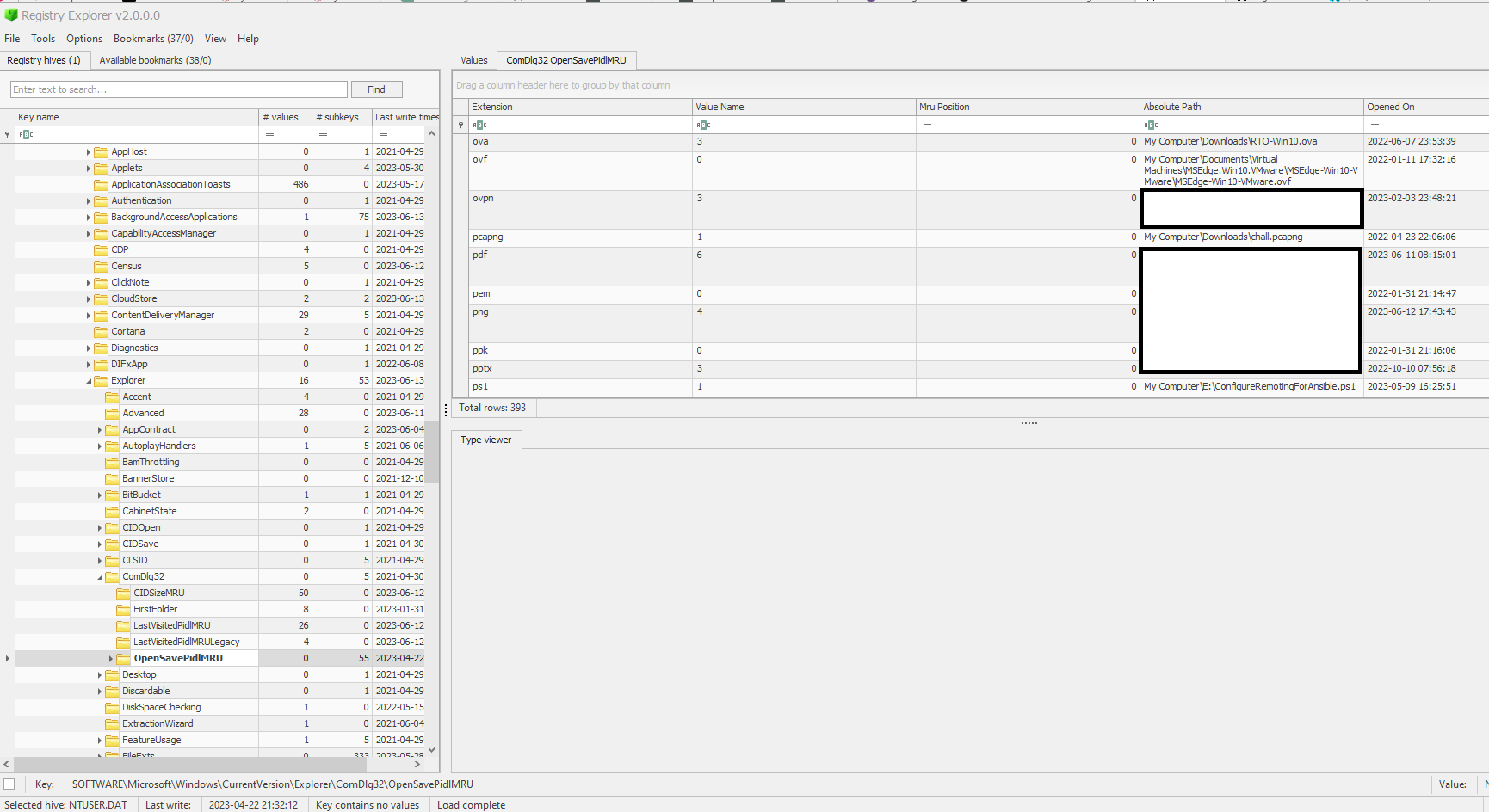Screen dimensions: 1489x812
Task: Expand the AppHost tree node
Action: pyautogui.click(x=88, y=151)
